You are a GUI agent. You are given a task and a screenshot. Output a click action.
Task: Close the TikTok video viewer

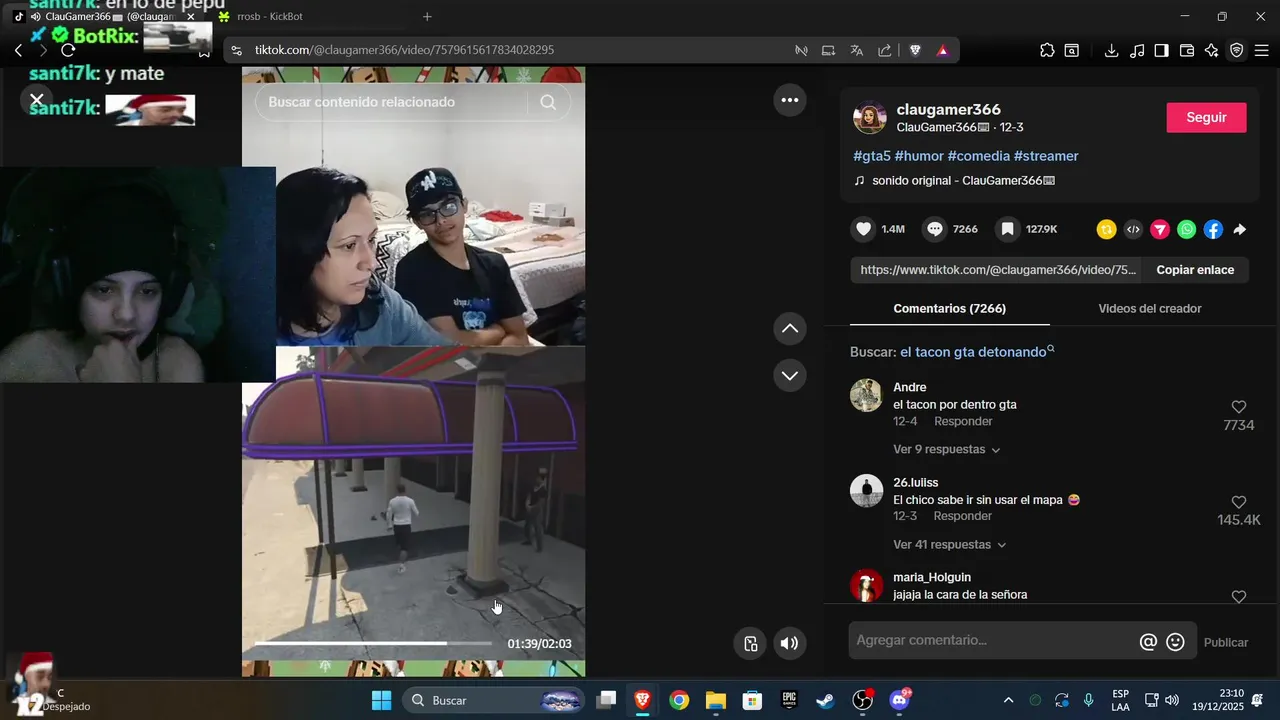tap(36, 100)
